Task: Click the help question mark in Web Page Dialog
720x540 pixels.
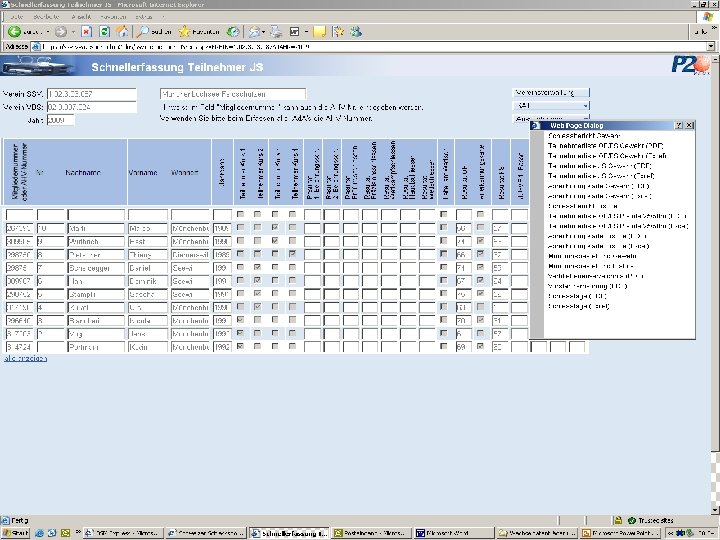Action: click(679, 125)
